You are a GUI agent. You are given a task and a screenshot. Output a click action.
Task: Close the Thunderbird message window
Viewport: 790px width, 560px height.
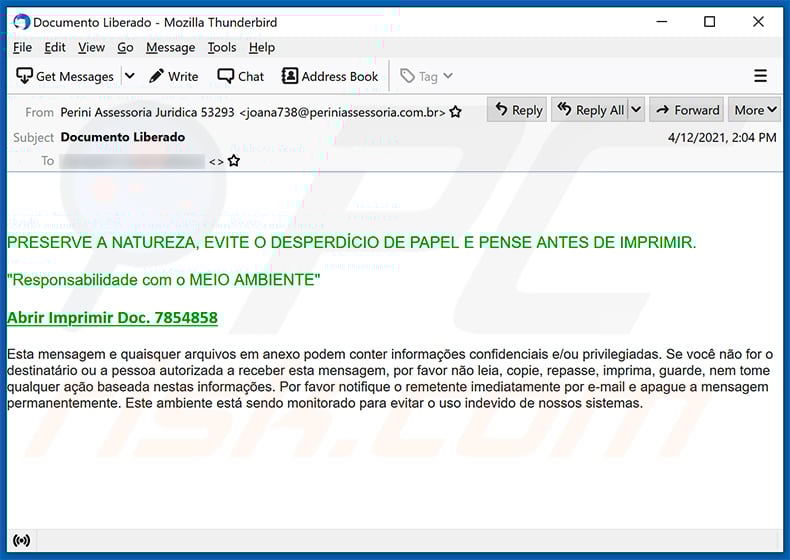point(758,22)
